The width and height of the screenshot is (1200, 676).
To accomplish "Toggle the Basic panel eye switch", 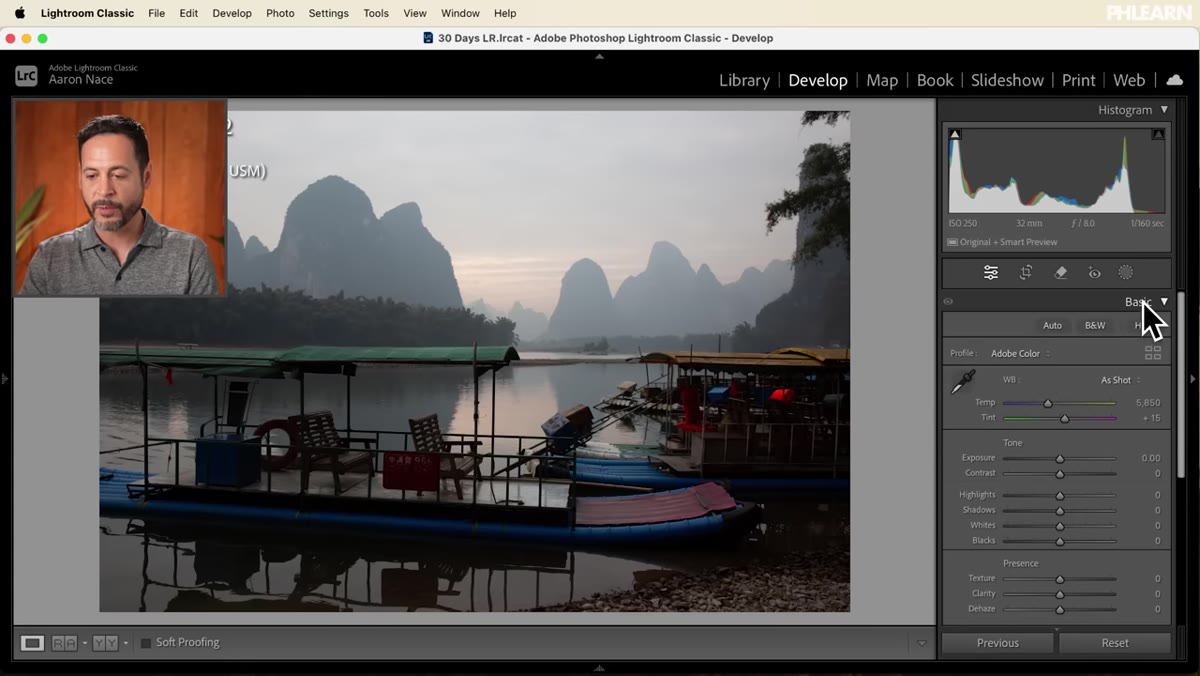I will click(948, 302).
